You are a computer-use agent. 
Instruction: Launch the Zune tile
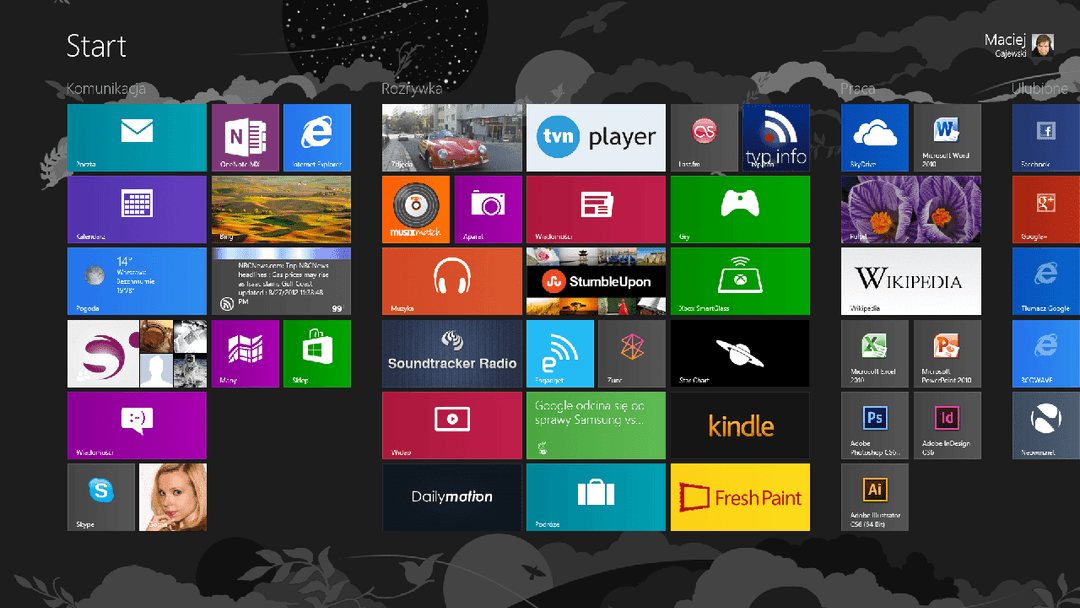coord(631,353)
